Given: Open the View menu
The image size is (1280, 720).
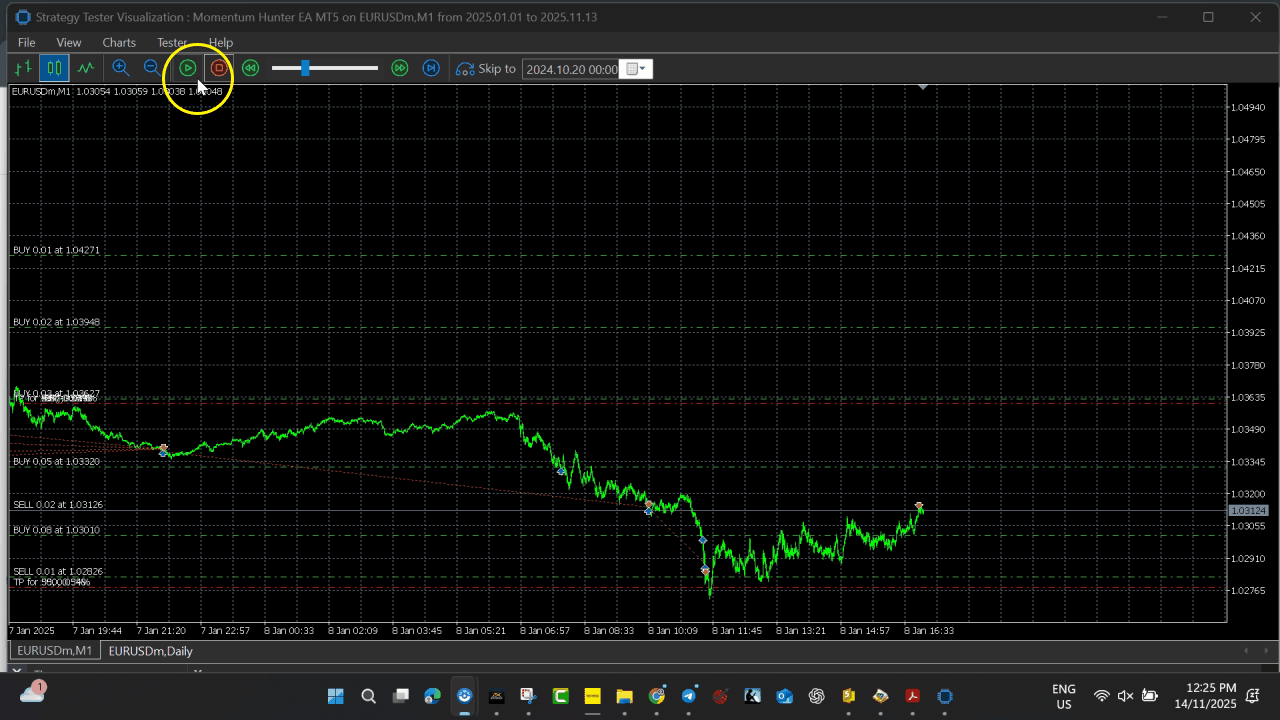Looking at the screenshot, I should (x=69, y=42).
